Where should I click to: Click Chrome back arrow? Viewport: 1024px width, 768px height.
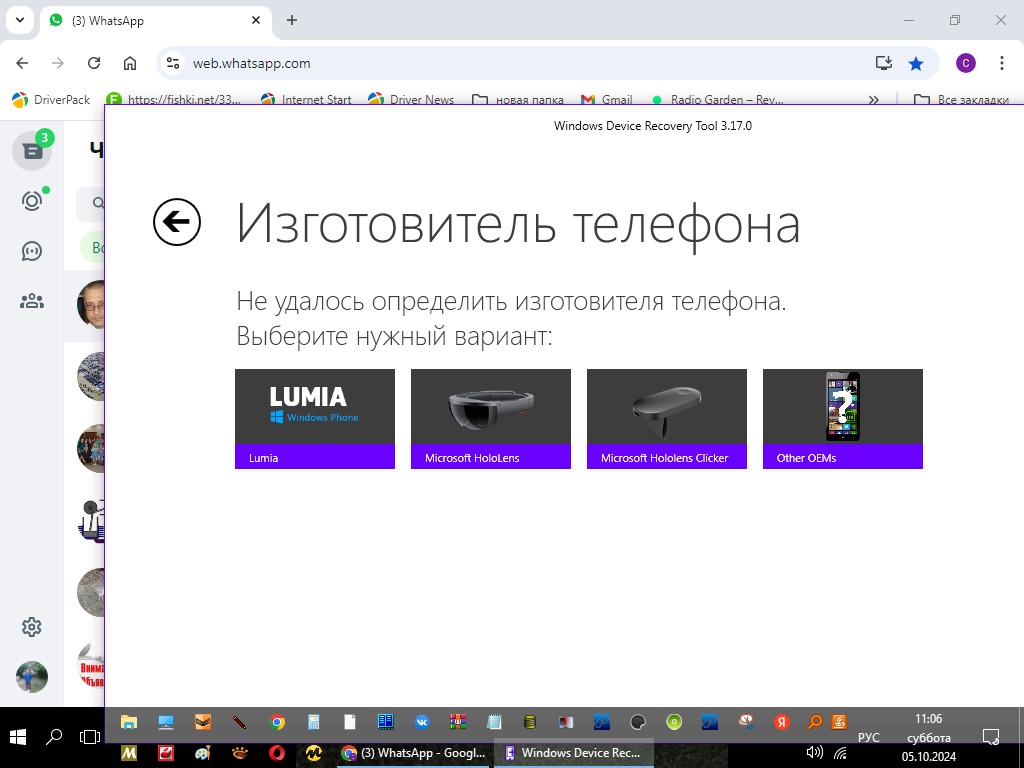coord(22,63)
